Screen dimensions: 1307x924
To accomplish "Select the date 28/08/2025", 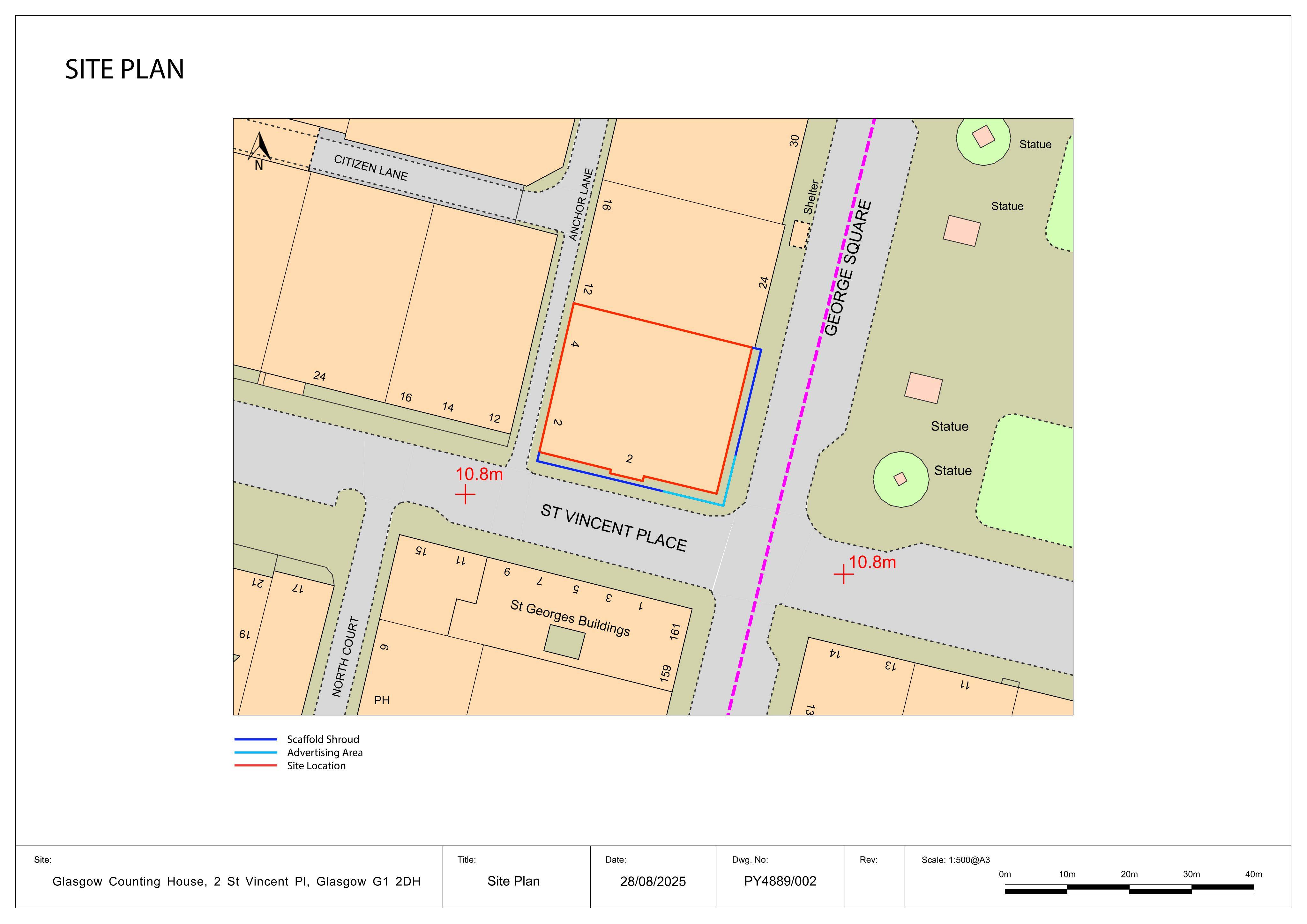I will pyautogui.click(x=653, y=882).
